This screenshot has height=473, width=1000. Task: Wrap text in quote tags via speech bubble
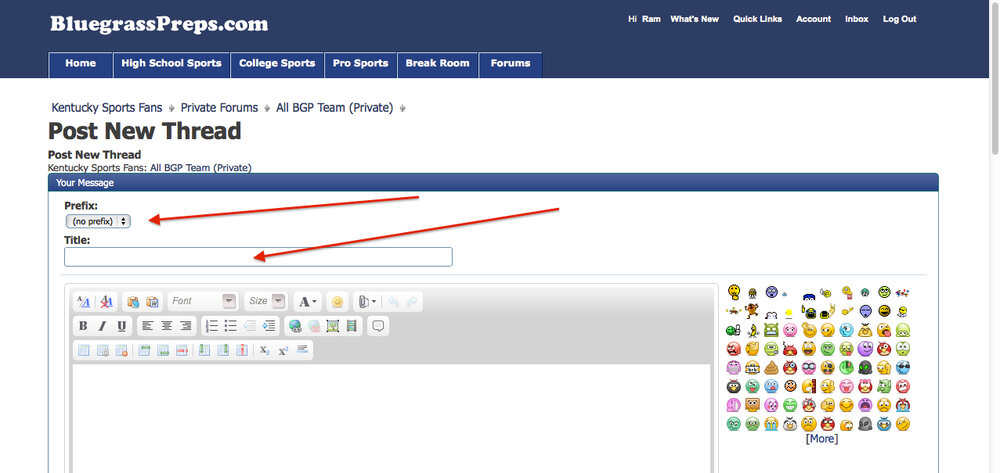378,326
